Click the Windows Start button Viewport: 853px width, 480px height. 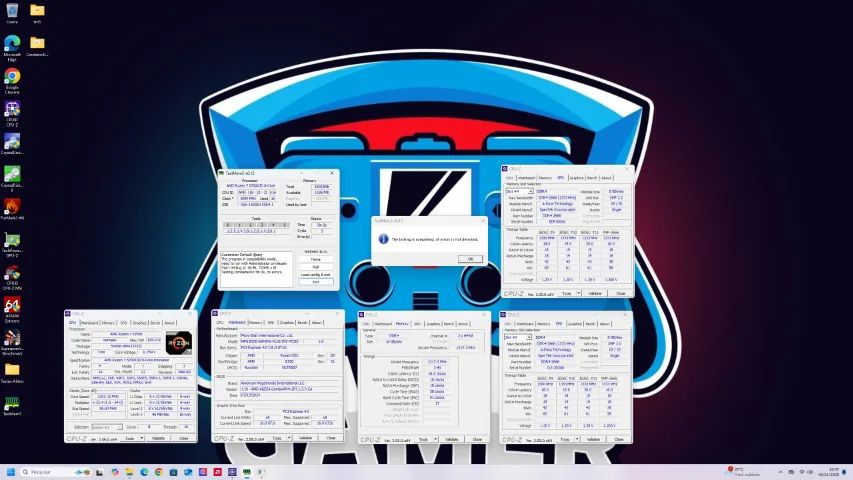click(x=10, y=472)
